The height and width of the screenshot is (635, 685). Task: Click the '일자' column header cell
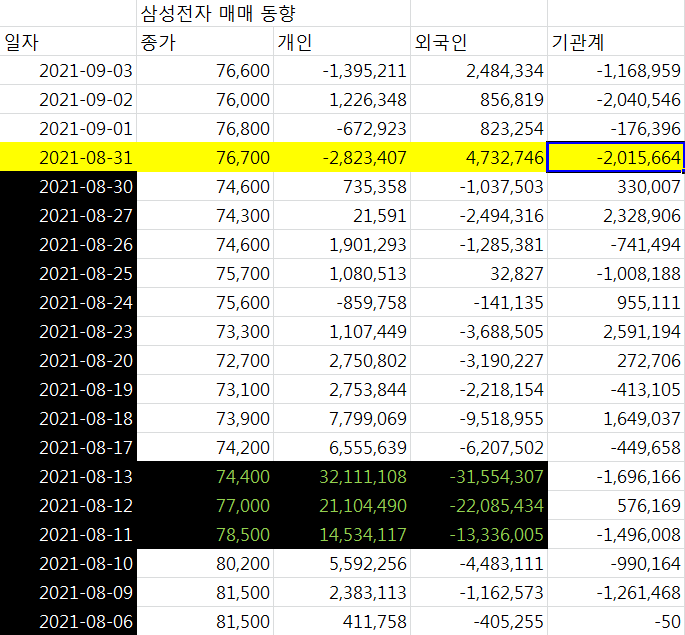coord(68,41)
